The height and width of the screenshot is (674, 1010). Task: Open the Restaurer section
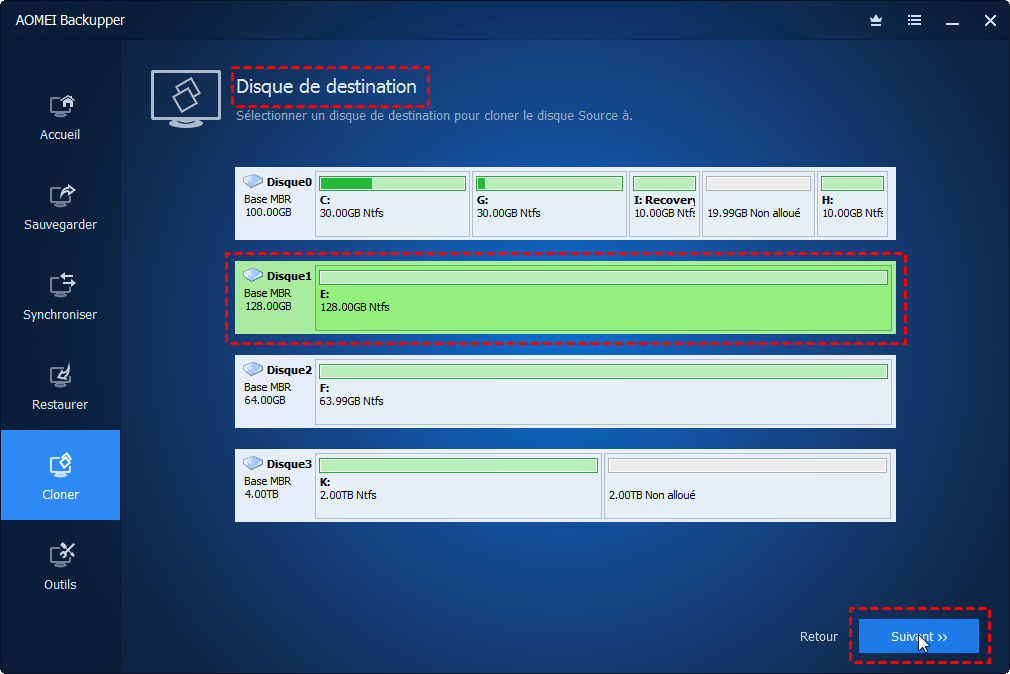pos(60,387)
